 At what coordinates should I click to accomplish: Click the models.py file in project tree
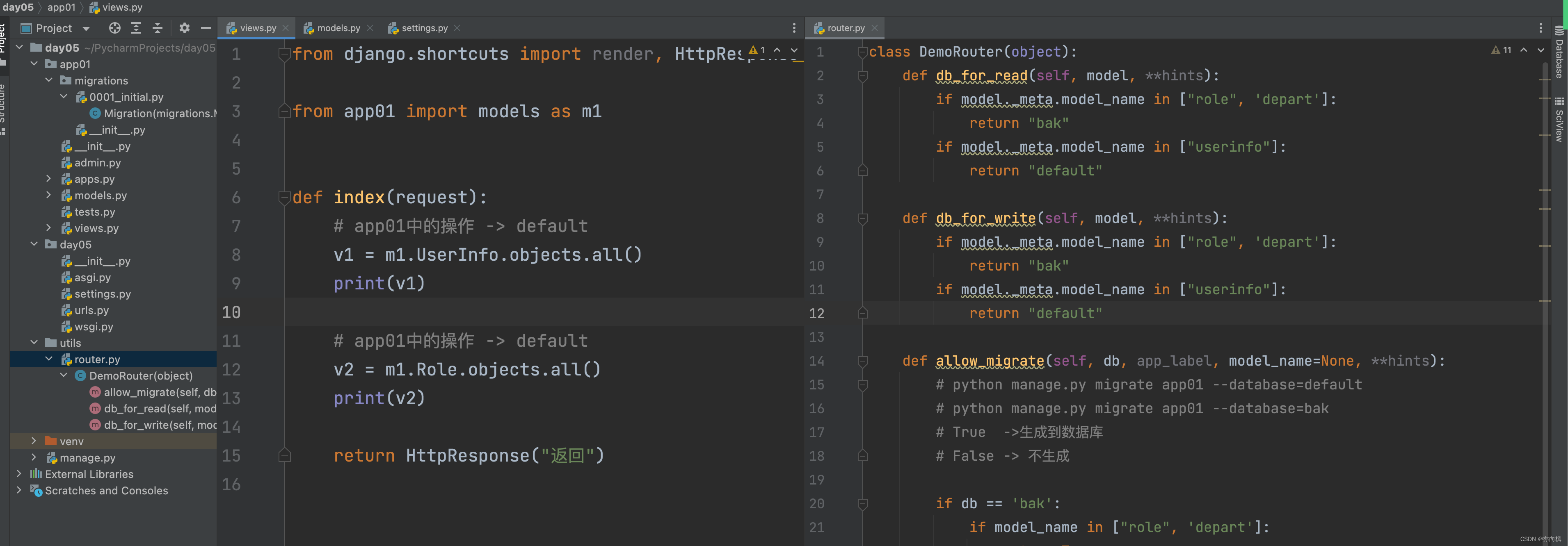point(100,196)
